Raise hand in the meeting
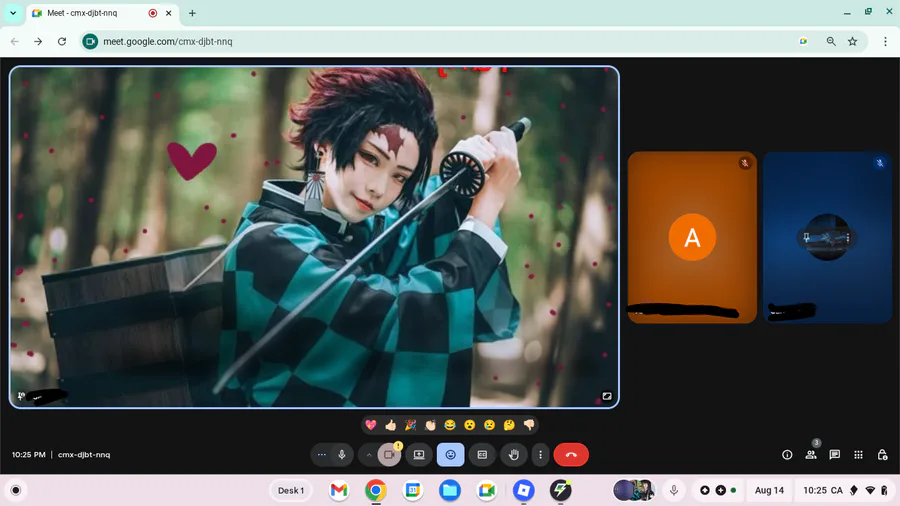Viewport: 900px width, 506px height. click(x=514, y=455)
